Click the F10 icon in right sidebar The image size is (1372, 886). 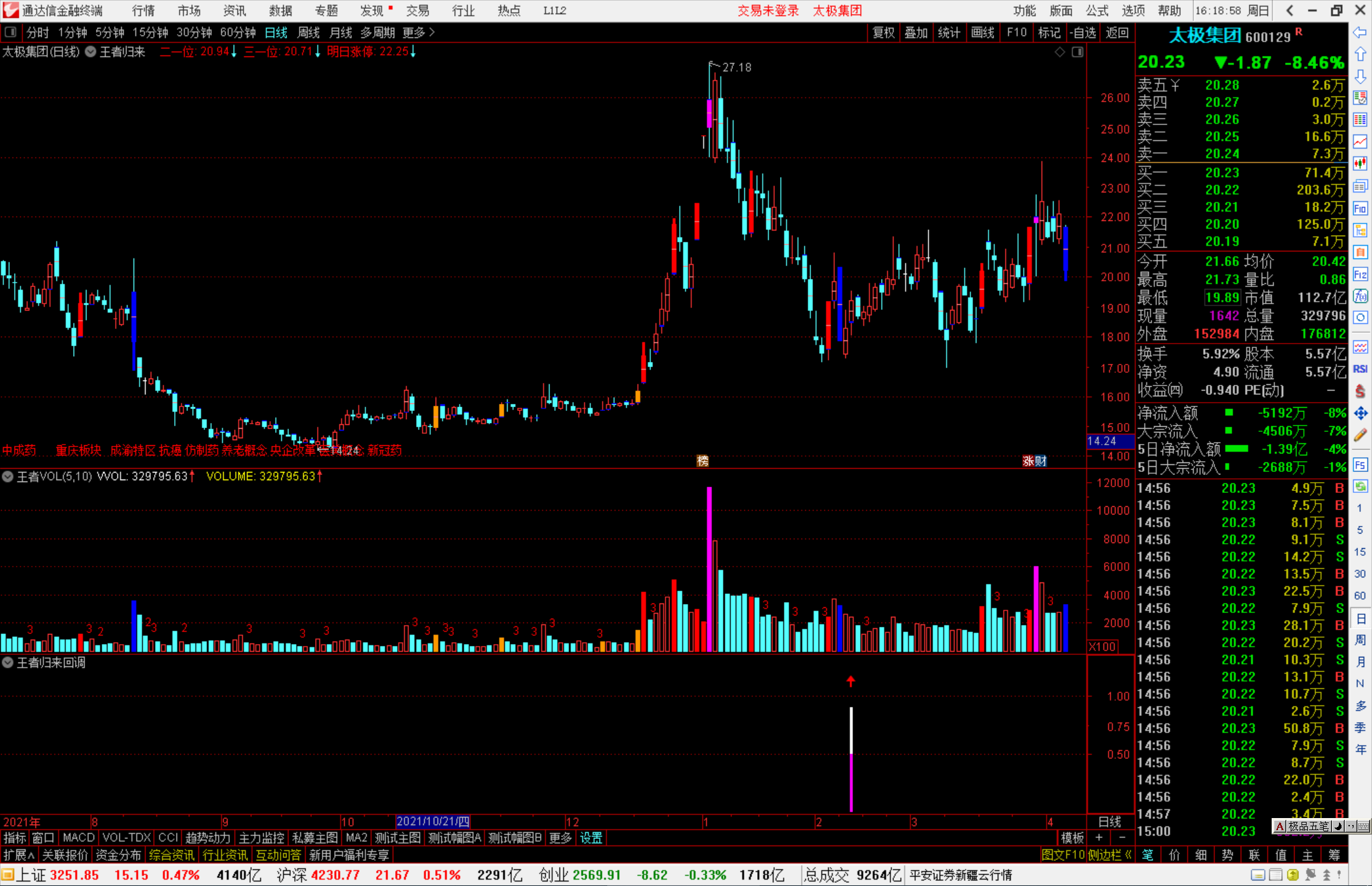(1360, 208)
